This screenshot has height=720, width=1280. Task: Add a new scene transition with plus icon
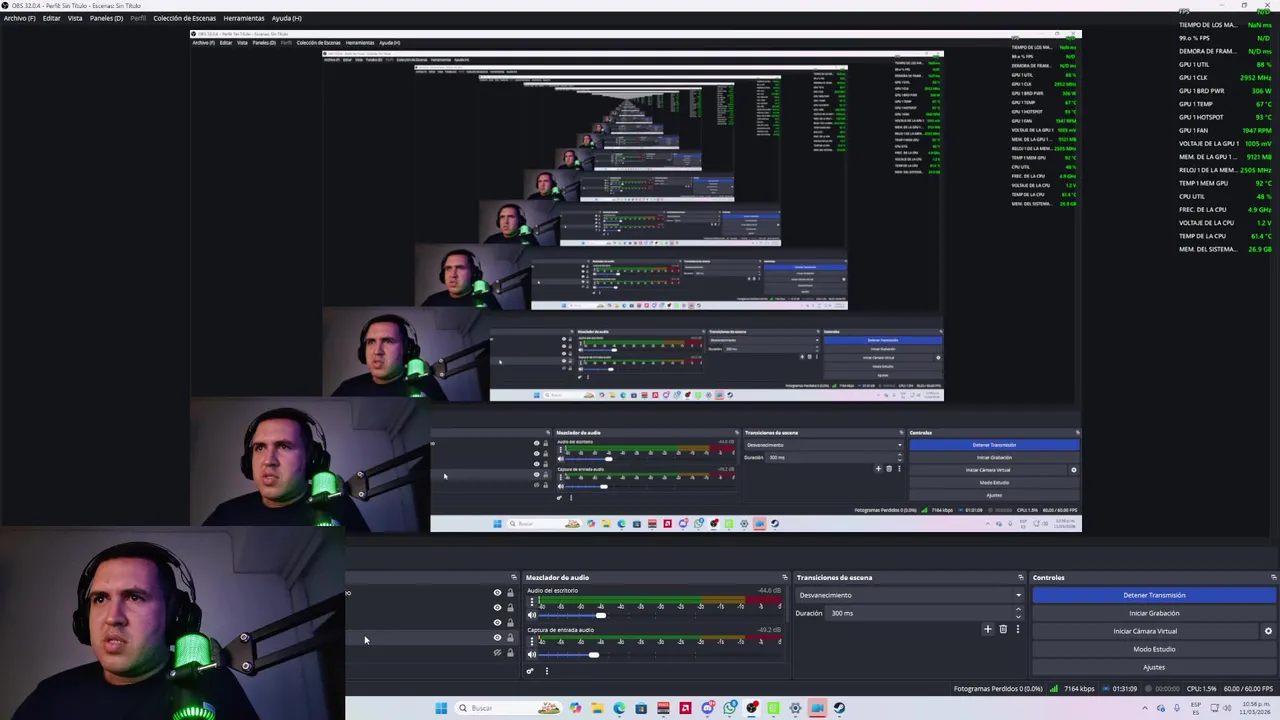pyautogui.click(x=988, y=629)
